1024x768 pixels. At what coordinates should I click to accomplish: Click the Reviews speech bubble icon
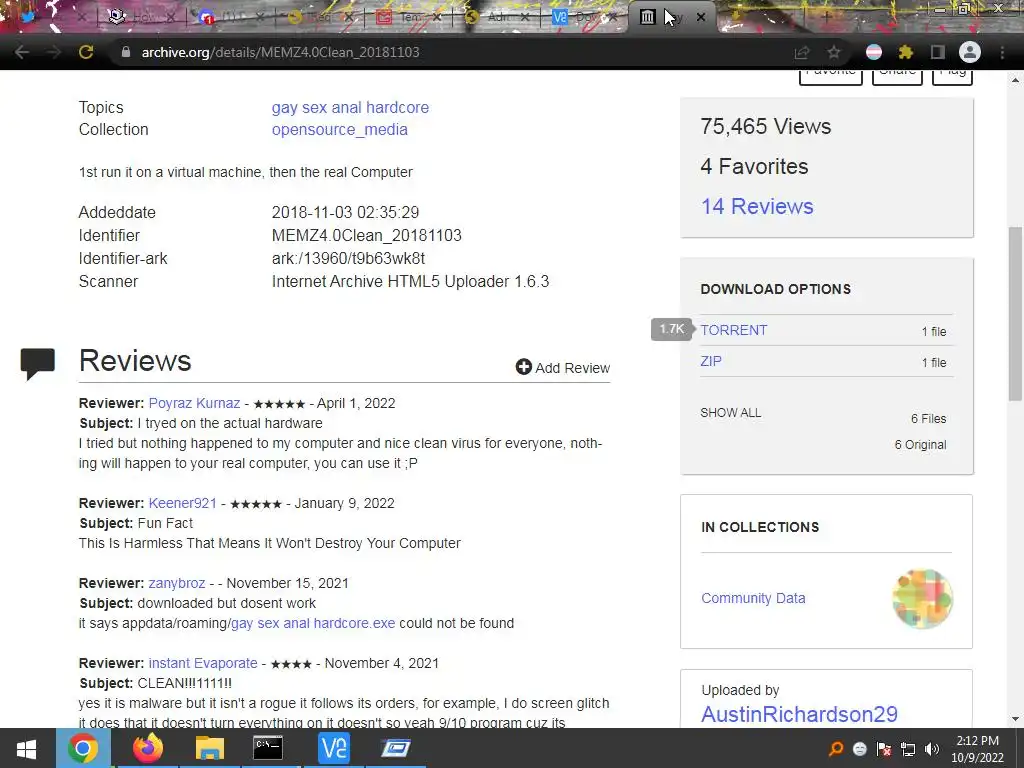coord(37,364)
